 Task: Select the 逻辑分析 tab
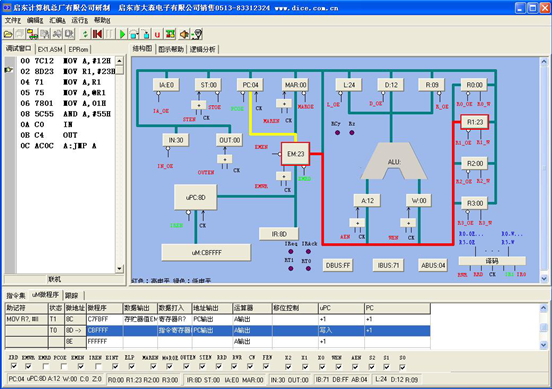click(202, 49)
